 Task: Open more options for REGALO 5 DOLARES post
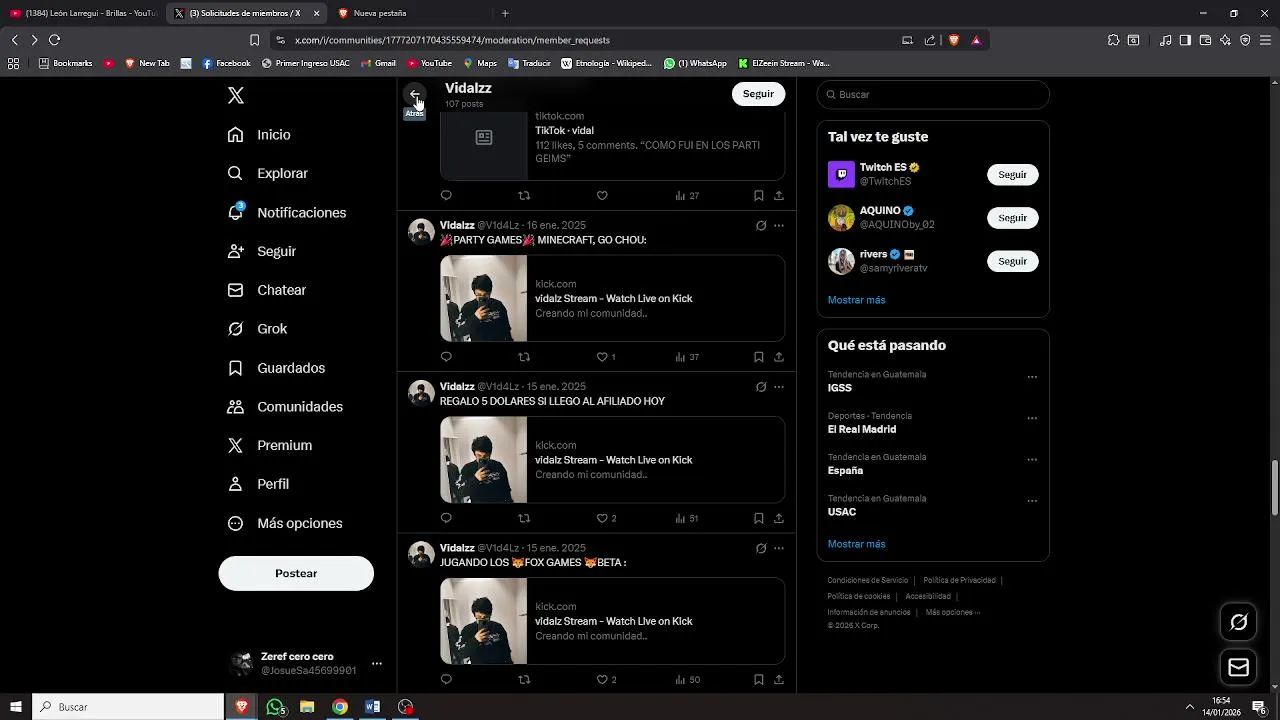pyautogui.click(x=779, y=387)
